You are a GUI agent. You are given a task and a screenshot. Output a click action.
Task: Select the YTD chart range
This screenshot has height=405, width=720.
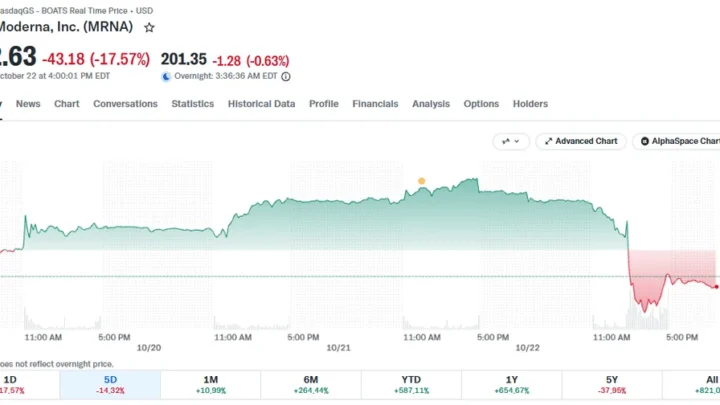pyautogui.click(x=411, y=385)
